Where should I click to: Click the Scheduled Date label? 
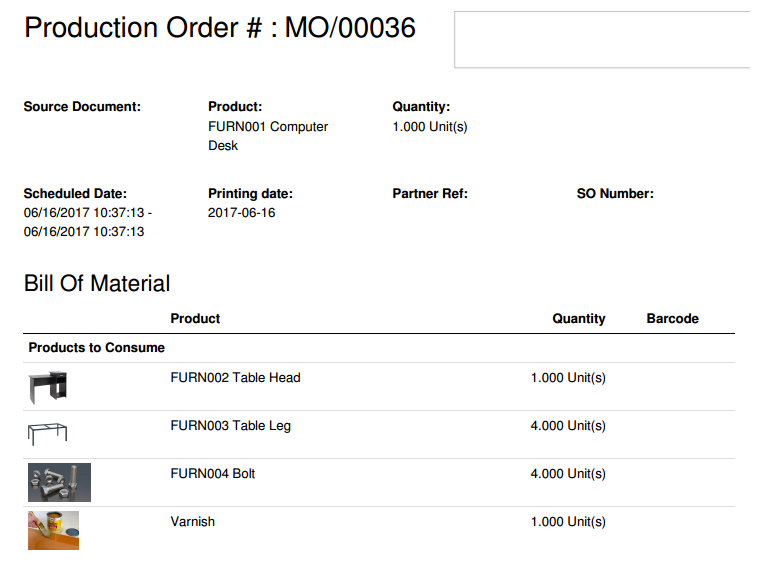[x=75, y=194]
